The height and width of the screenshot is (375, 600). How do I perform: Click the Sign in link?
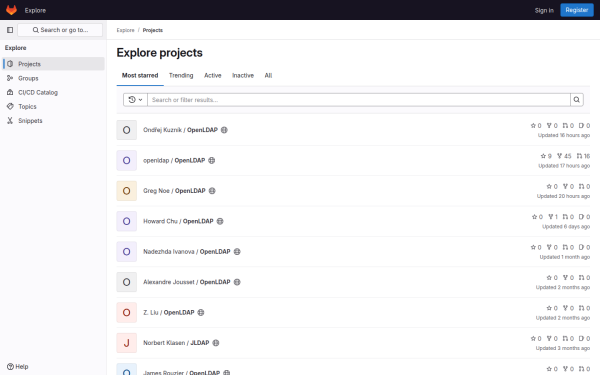coord(544,10)
